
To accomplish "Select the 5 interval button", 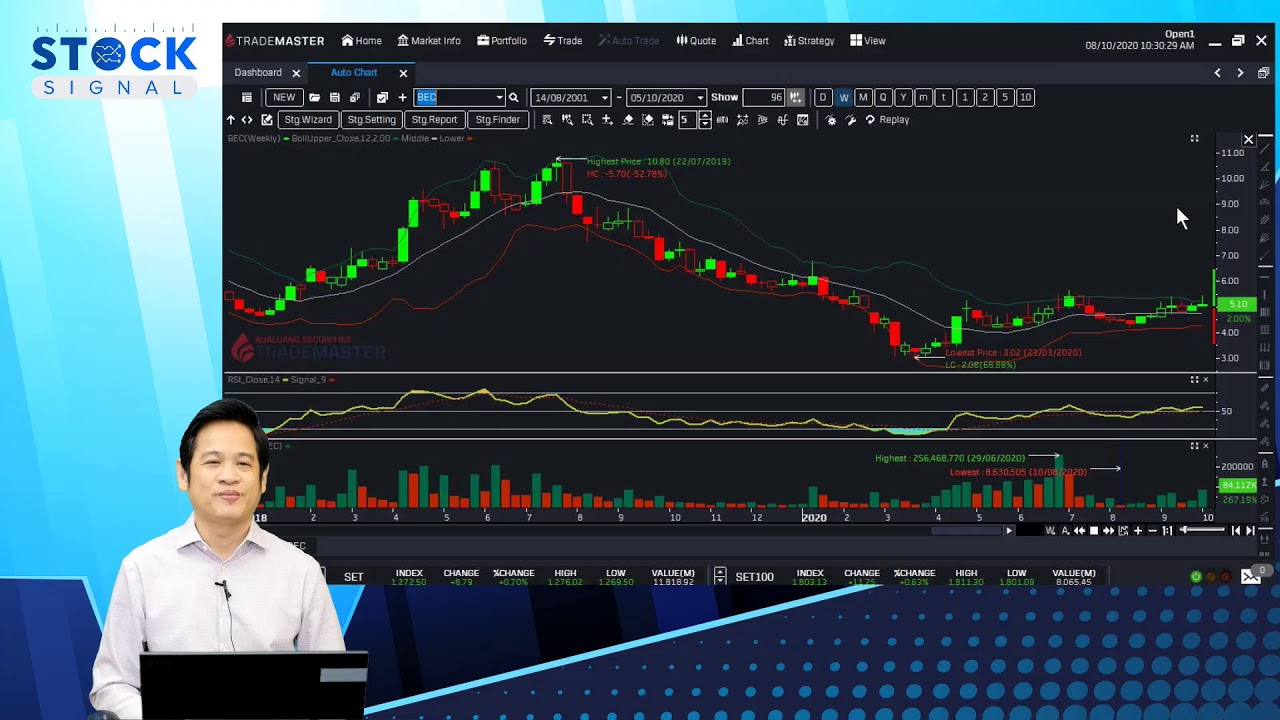I will pos(1005,97).
